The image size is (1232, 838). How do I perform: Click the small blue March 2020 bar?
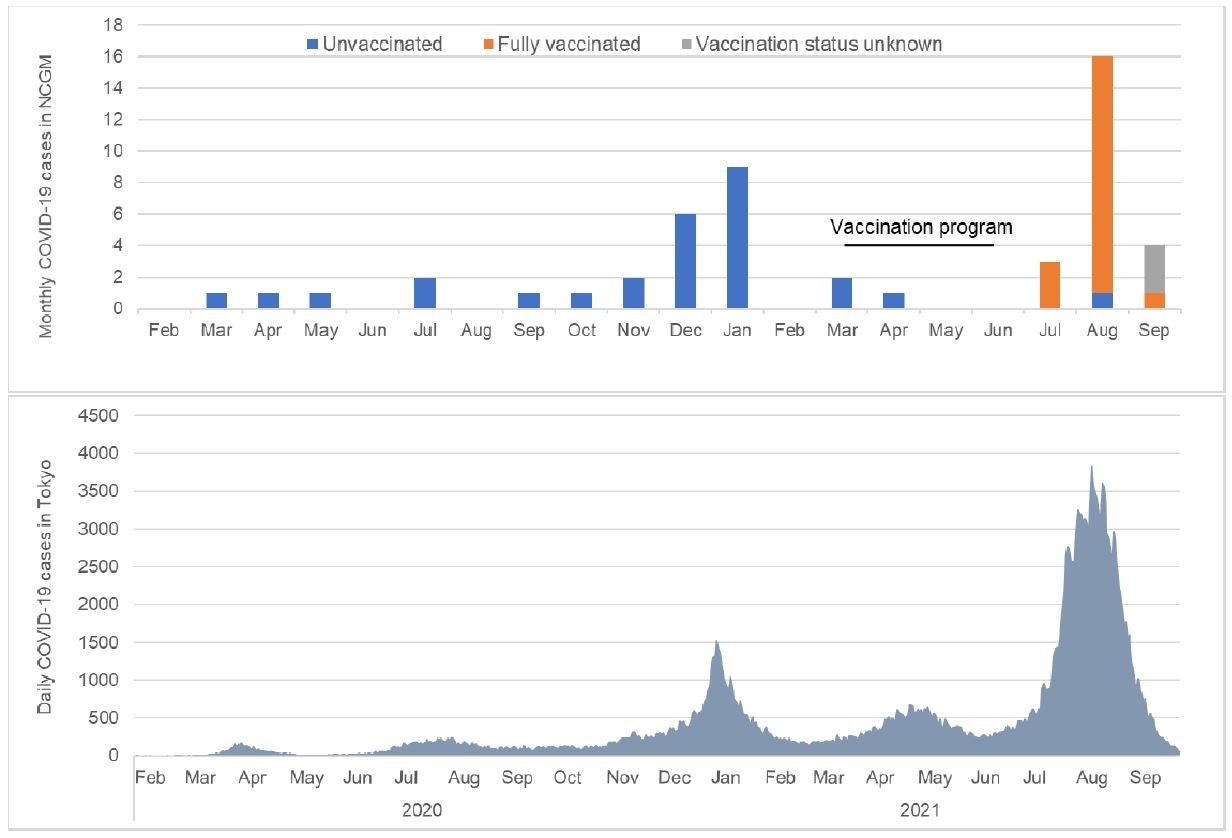pos(217,300)
